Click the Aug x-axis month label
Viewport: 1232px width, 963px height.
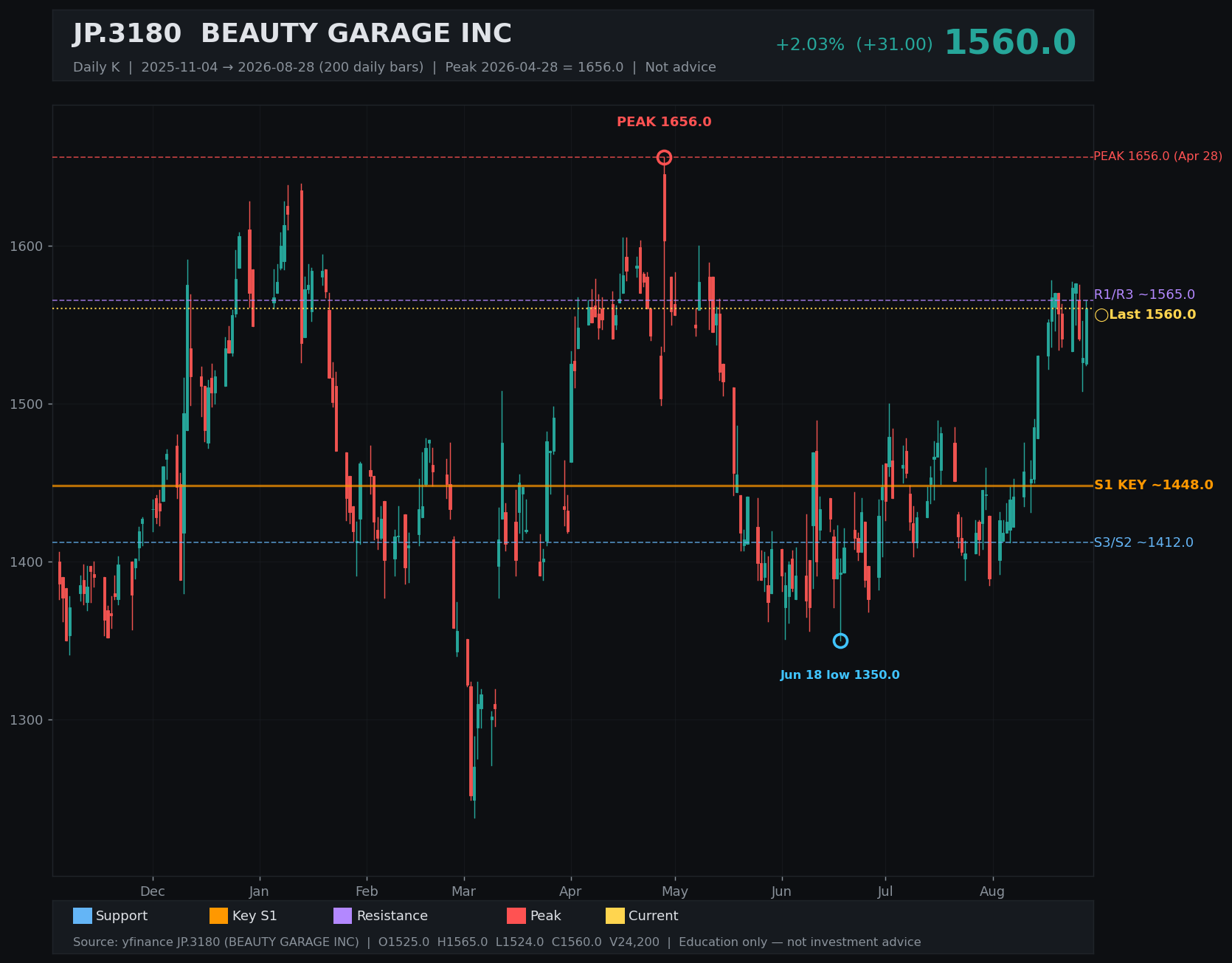click(x=992, y=891)
